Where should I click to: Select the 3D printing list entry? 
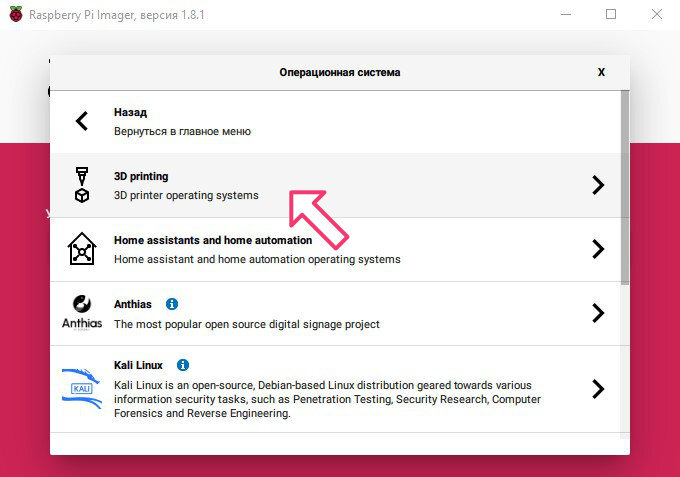(x=141, y=177)
